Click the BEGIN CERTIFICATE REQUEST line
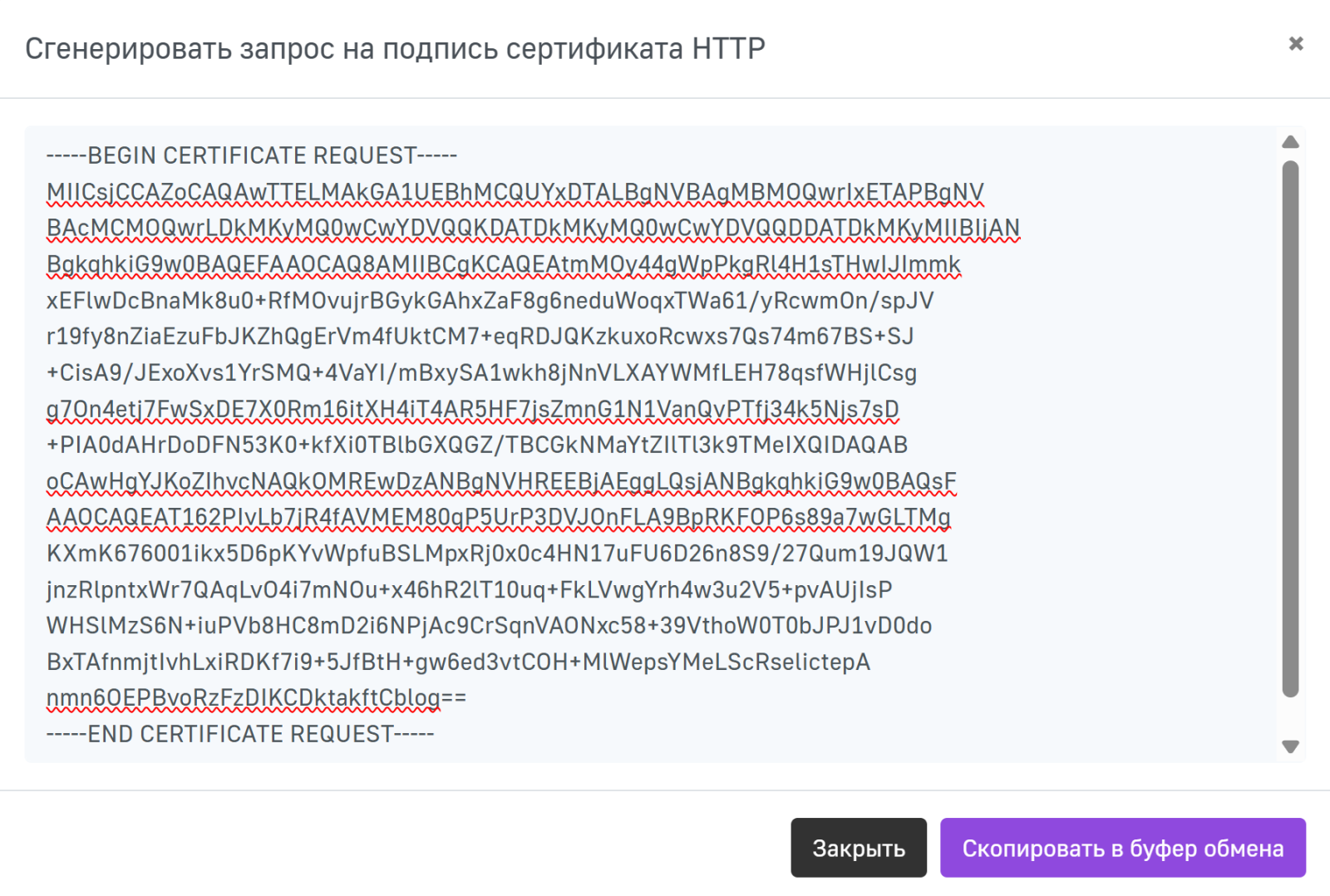 (252, 156)
